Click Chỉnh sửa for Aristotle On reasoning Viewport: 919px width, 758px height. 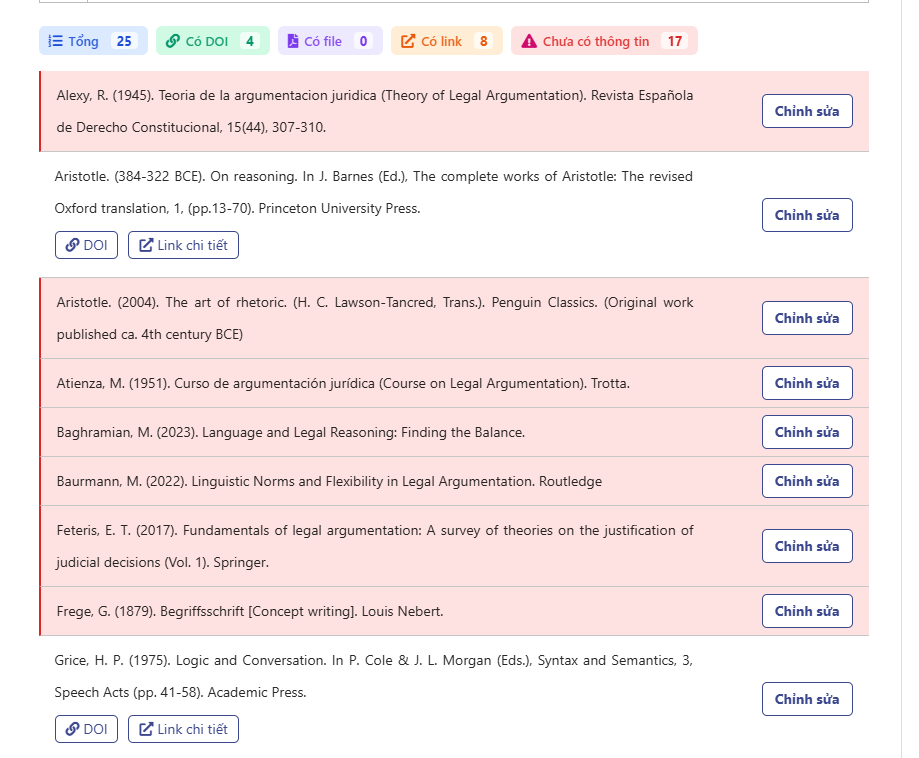[806, 215]
